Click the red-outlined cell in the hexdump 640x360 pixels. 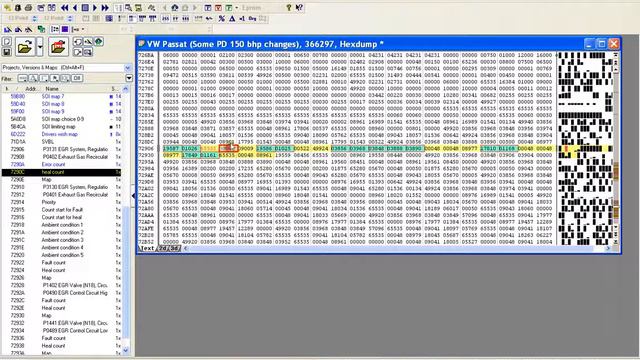[229, 148]
